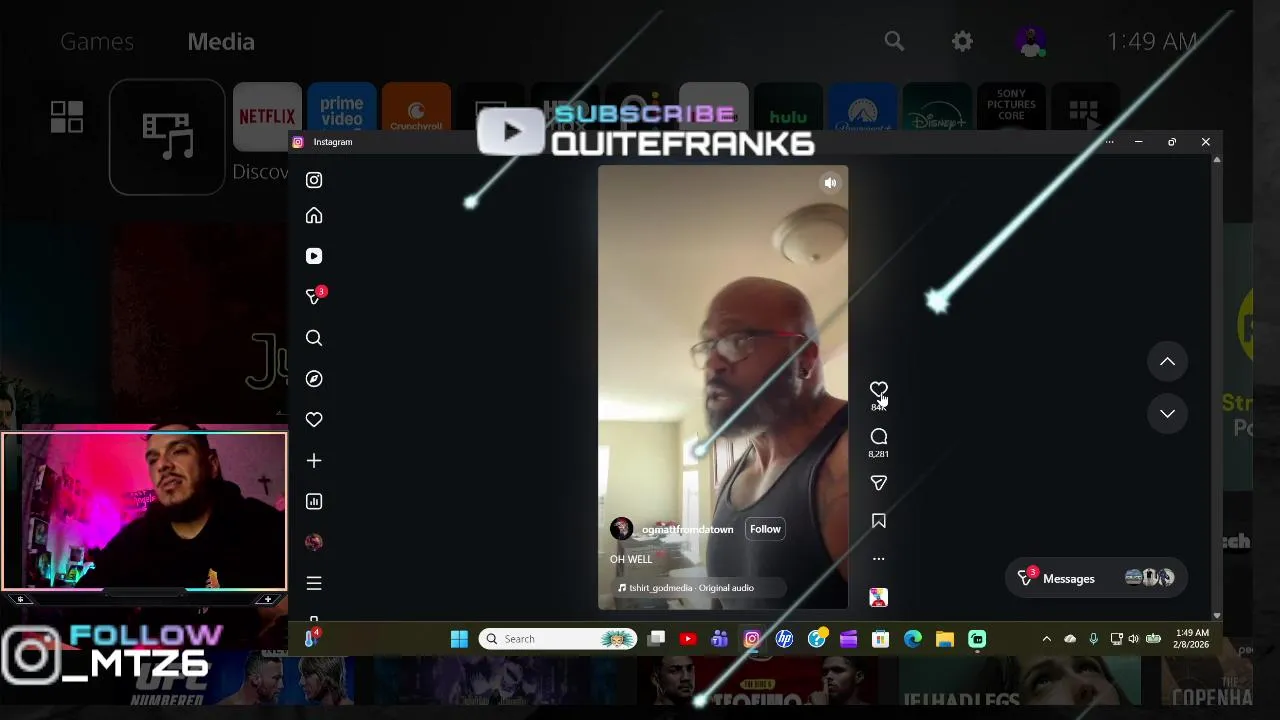1280x720 pixels.
Task: Click the Instagram logo in sidebar
Action: pos(314,180)
